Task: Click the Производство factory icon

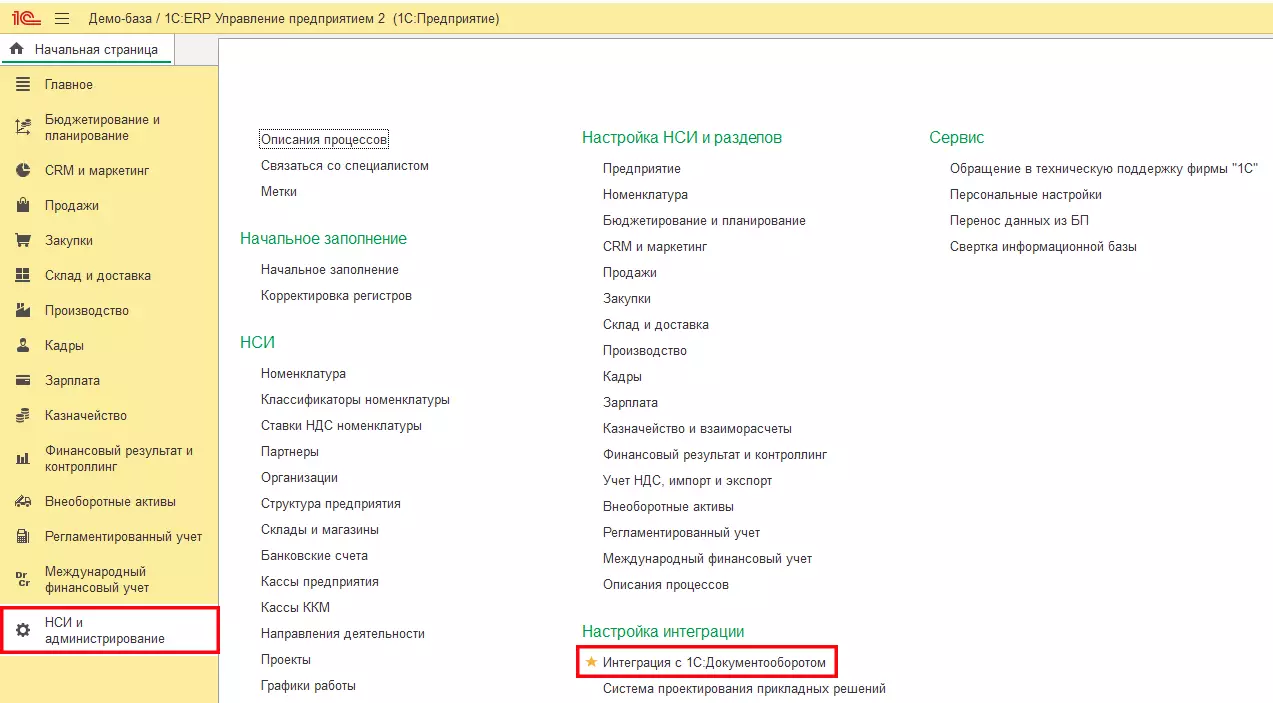Action: coord(23,311)
